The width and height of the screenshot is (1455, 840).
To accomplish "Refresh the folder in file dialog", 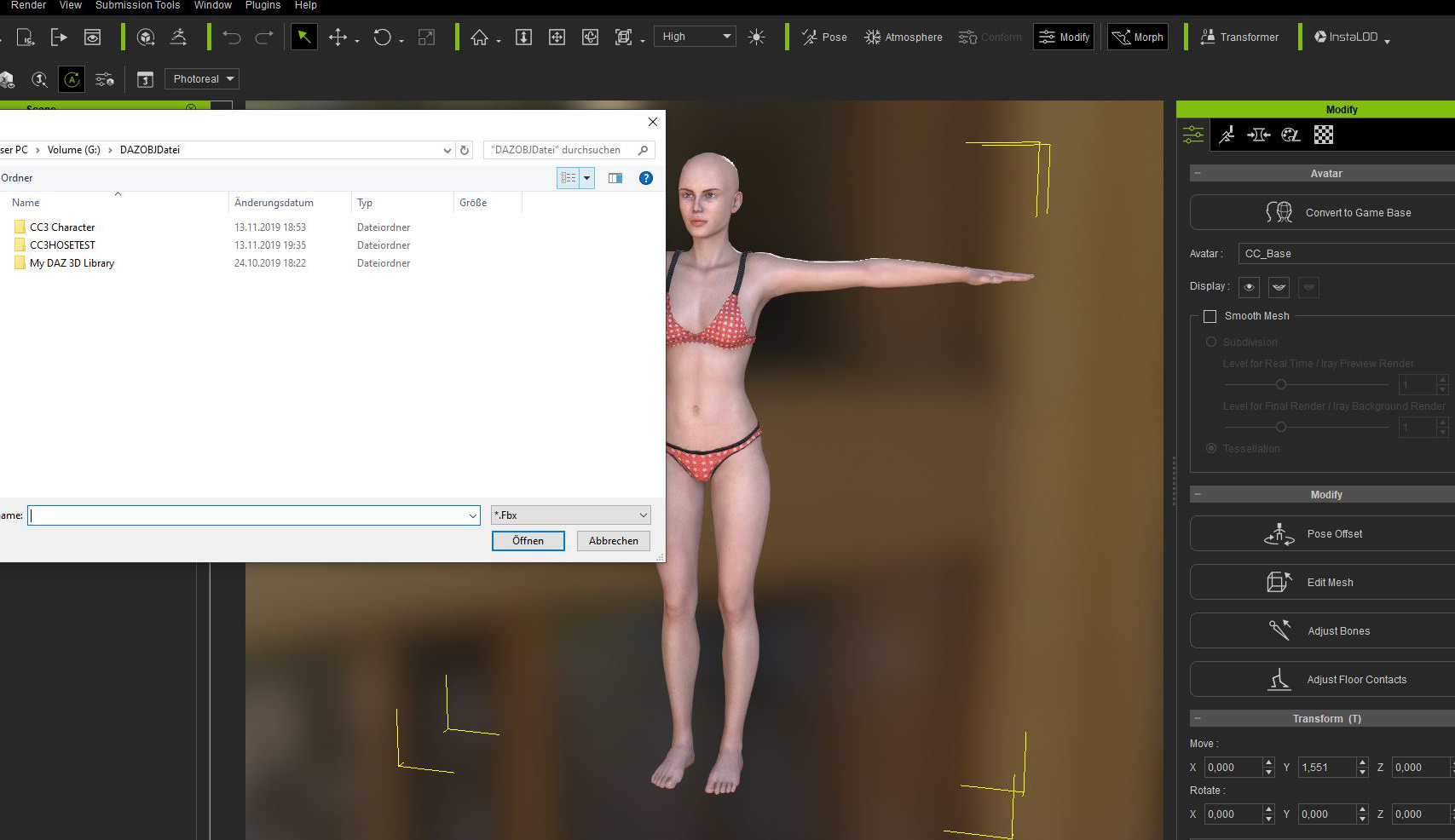I will pyautogui.click(x=465, y=150).
